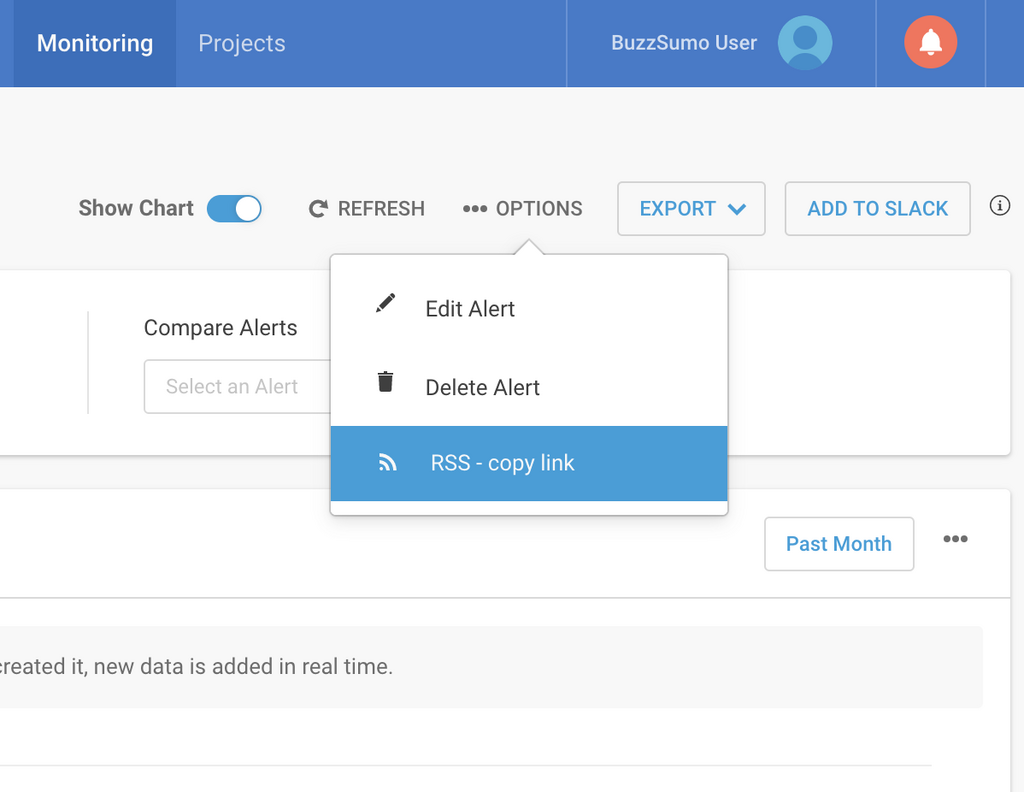Click the BuzzSumo User avatar icon
The width and height of the screenshot is (1024, 792).
[x=804, y=43]
